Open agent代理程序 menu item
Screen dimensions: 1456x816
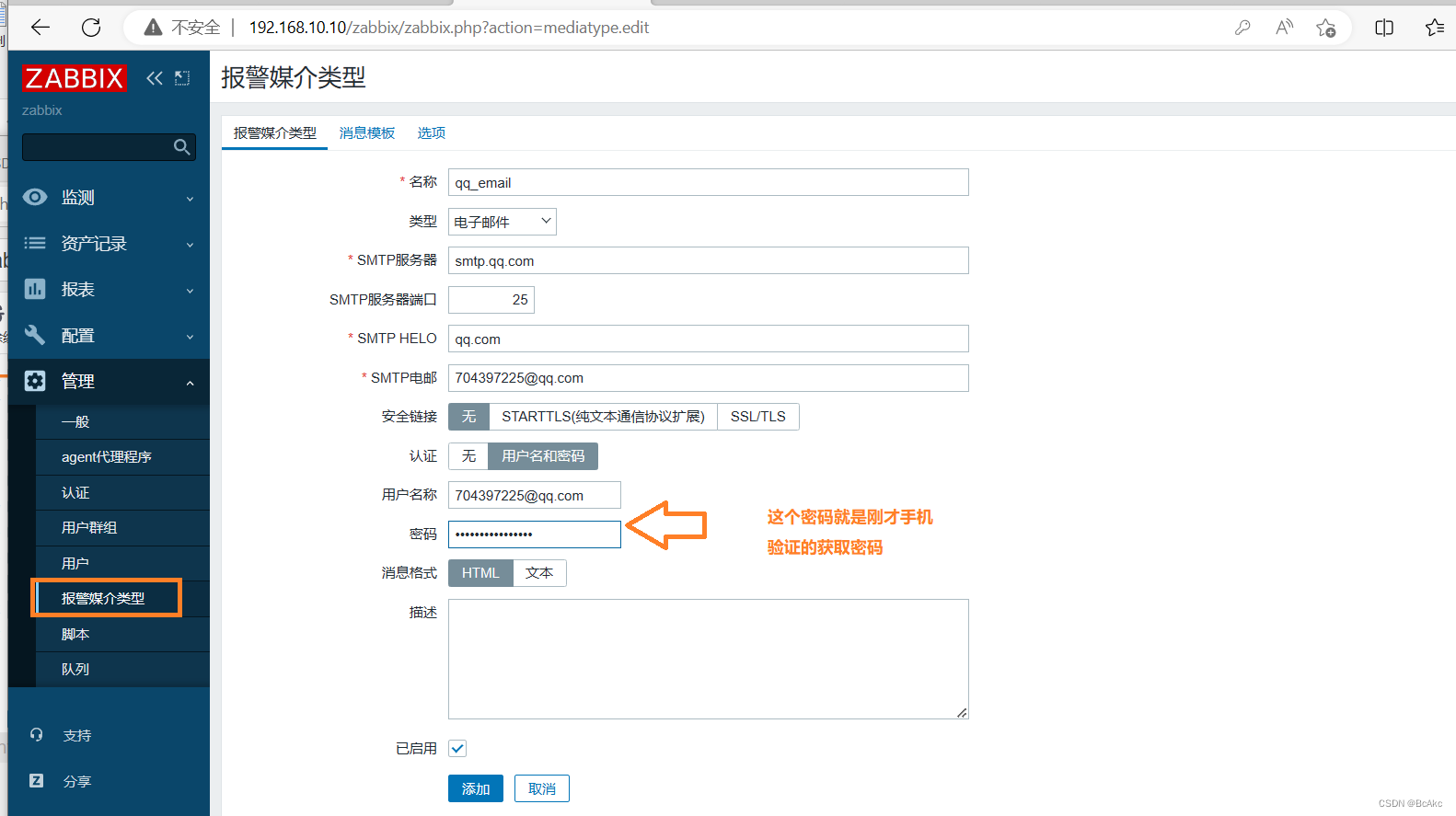click(122, 457)
